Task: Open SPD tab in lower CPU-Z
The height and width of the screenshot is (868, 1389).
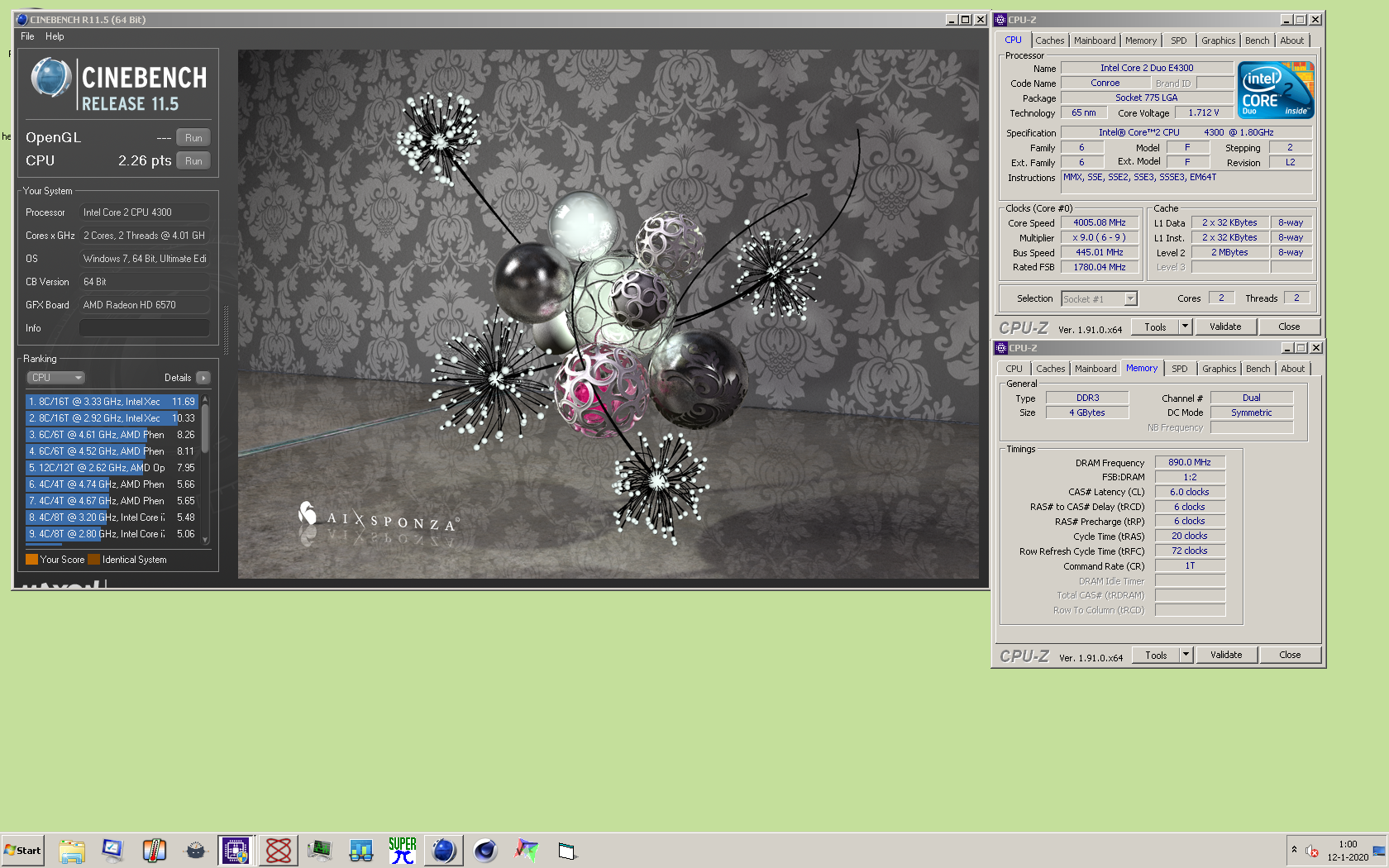Action: pyautogui.click(x=1180, y=369)
